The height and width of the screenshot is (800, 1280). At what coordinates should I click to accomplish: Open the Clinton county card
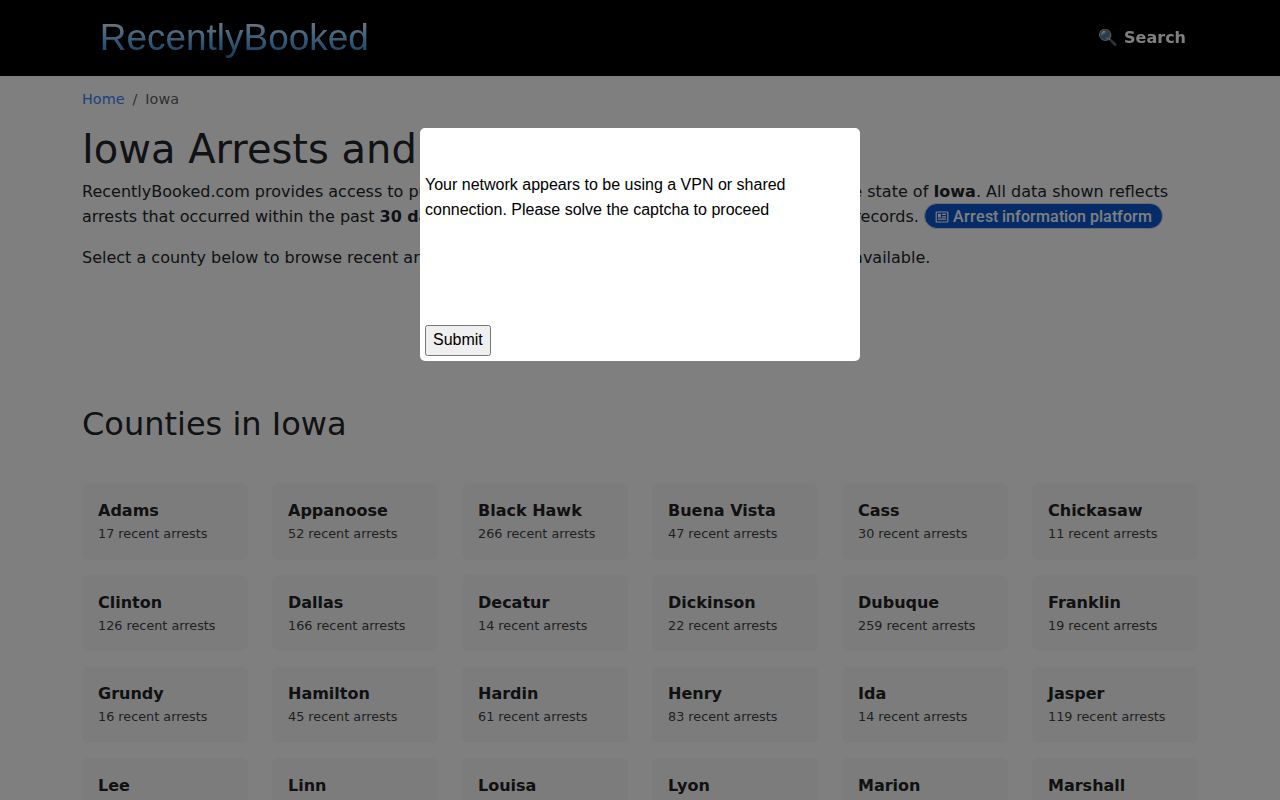(165, 613)
